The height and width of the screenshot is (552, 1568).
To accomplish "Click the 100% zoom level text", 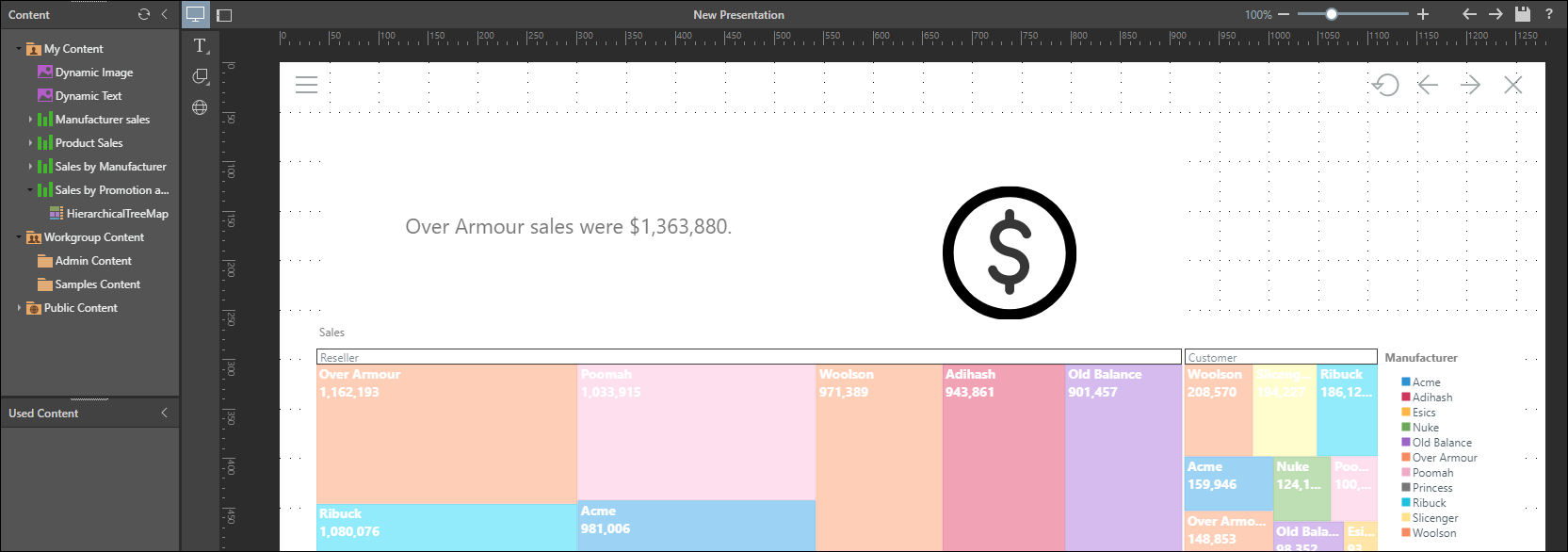I will (x=1258, y=15).
